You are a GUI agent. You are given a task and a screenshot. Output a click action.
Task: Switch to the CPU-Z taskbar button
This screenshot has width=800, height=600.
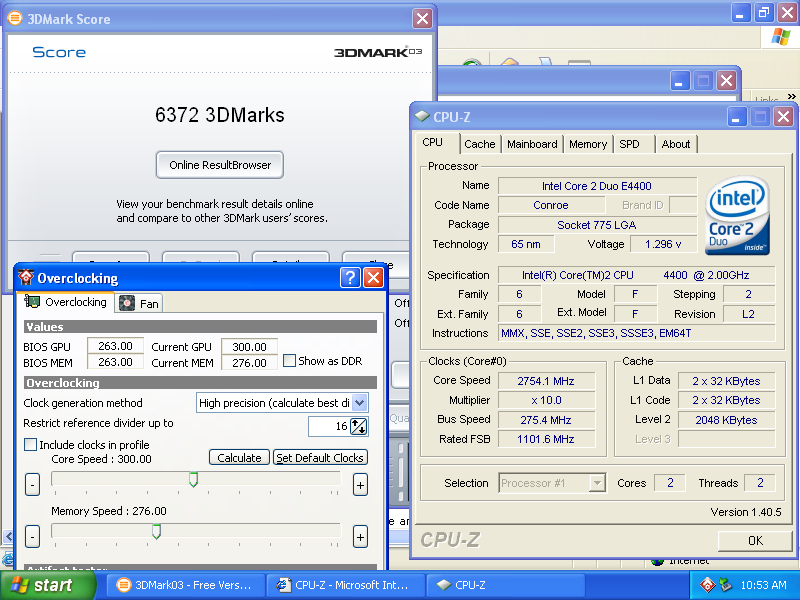coord(505,585)
